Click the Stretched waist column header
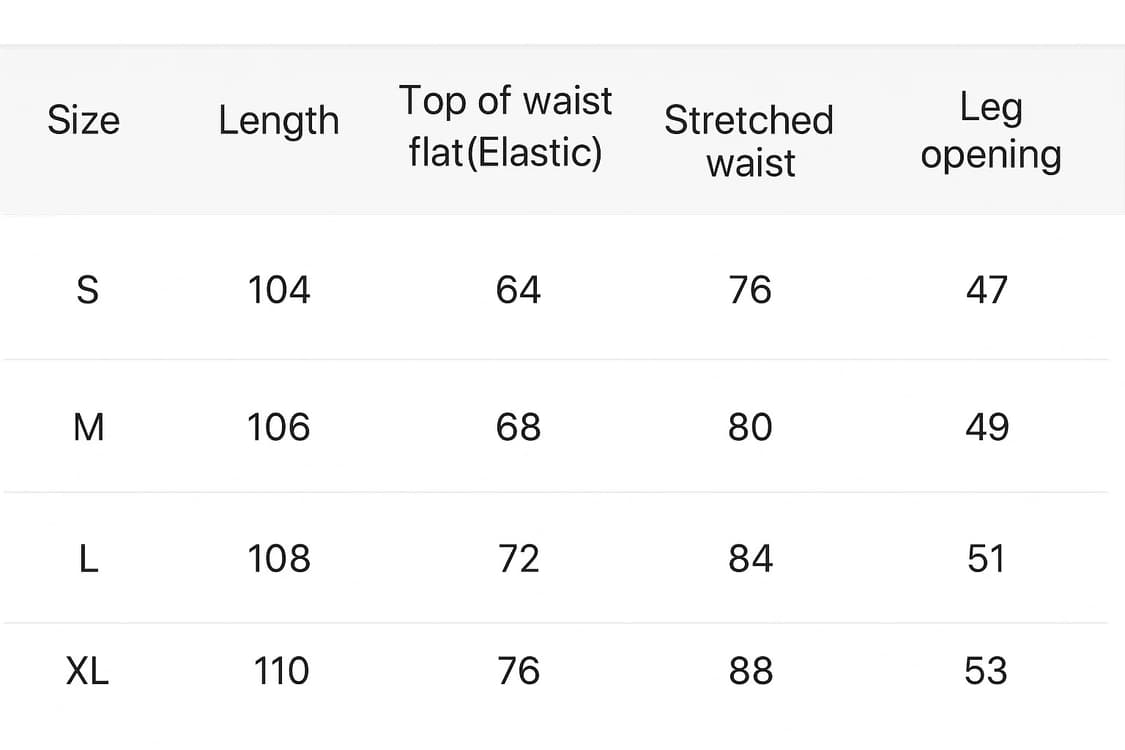 (x=749, y=140)
